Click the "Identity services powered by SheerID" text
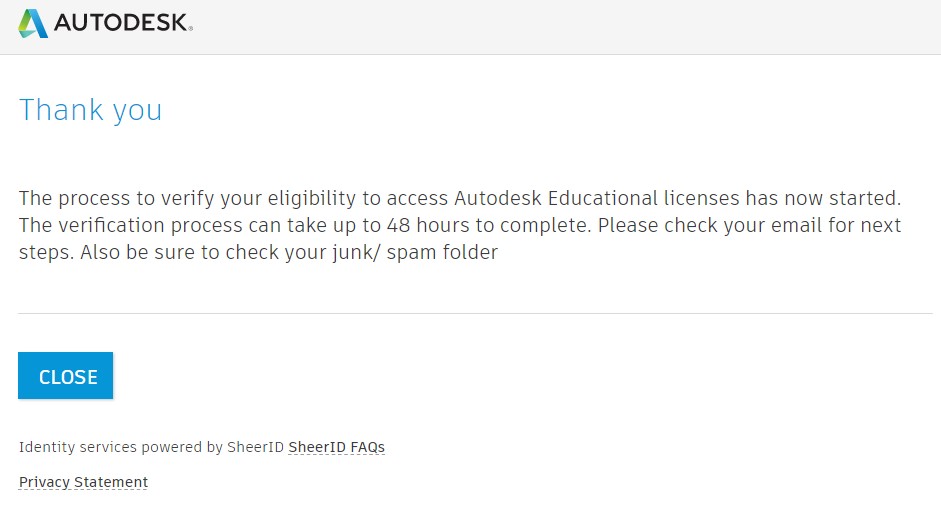The height and width of the screenshot is (509, 941). point(151,447)
